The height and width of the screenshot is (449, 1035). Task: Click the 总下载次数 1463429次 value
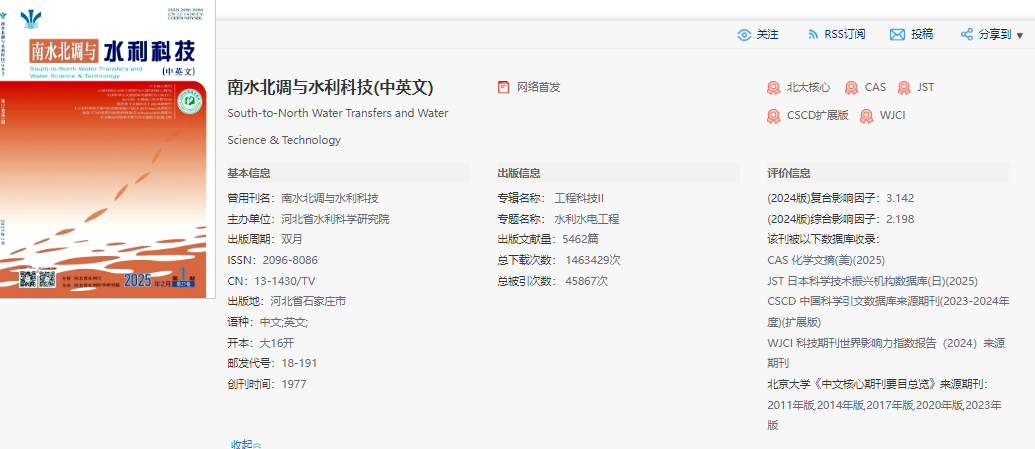click(x=593, y=260)
